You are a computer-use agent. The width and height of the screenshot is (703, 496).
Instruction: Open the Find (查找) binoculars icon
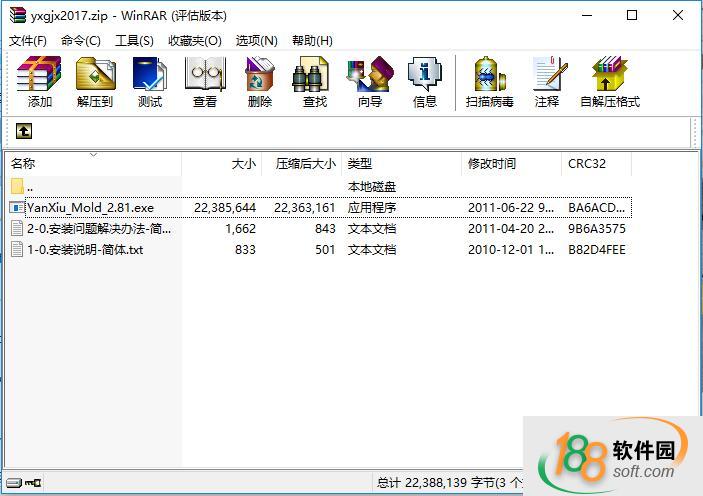coord(314,82)
